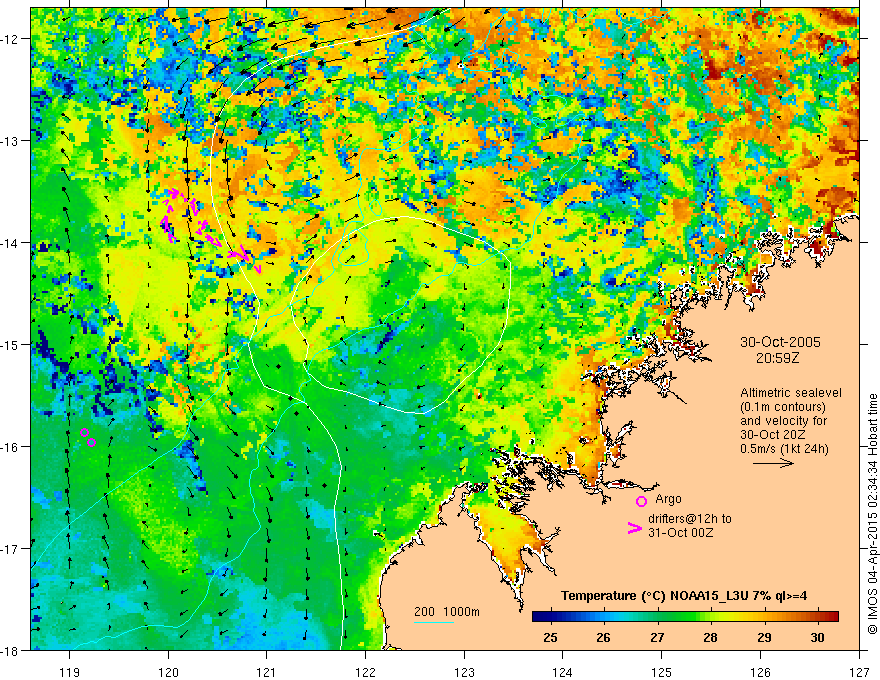
Task: Click longitude axis label '122'
Action: coord(365,672)
